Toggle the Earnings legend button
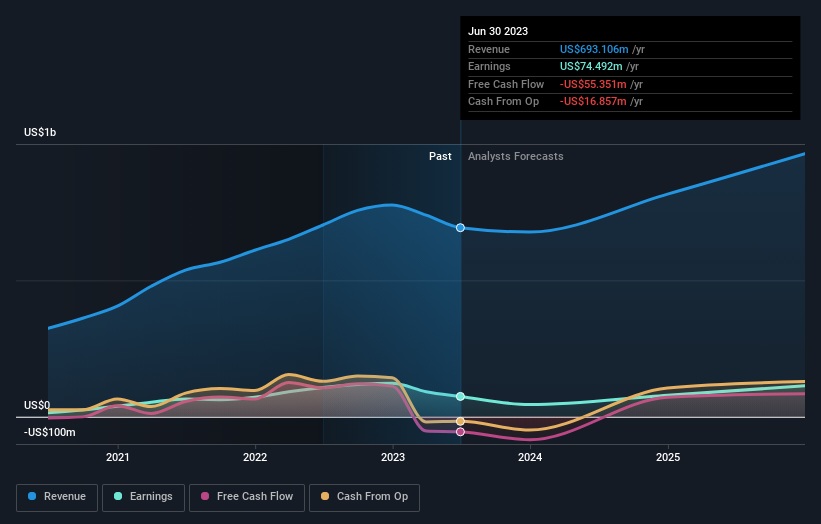The image size is (821, 524). (143, 497)
